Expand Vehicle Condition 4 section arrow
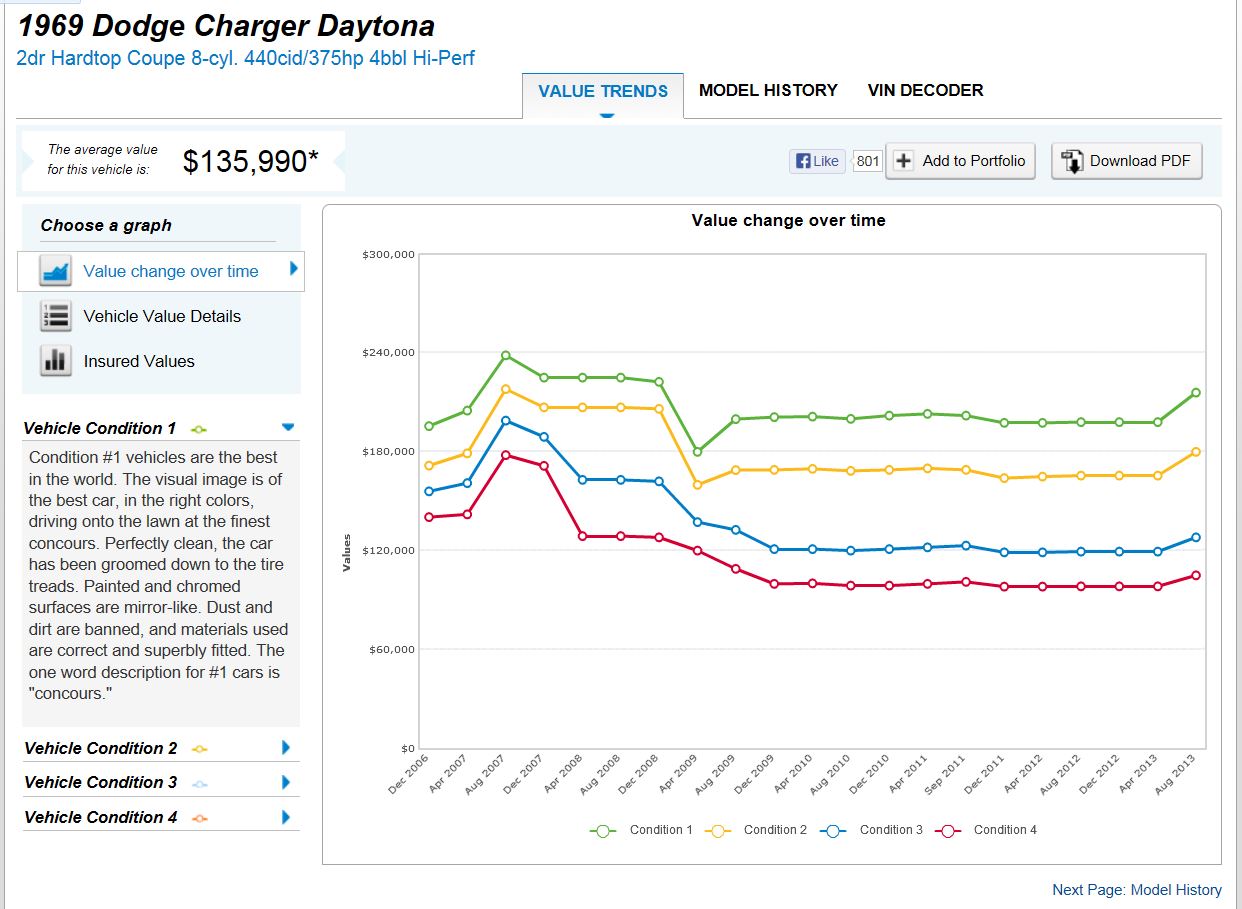Image resolution: width=1242 pixels, height=909 pixels. [x=286, y=817]
